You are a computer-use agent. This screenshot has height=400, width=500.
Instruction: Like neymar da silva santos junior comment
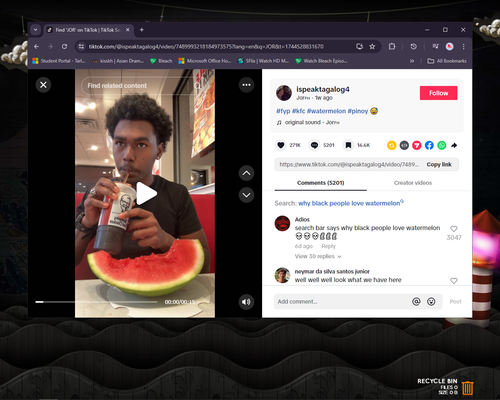[x=454, y=281]
